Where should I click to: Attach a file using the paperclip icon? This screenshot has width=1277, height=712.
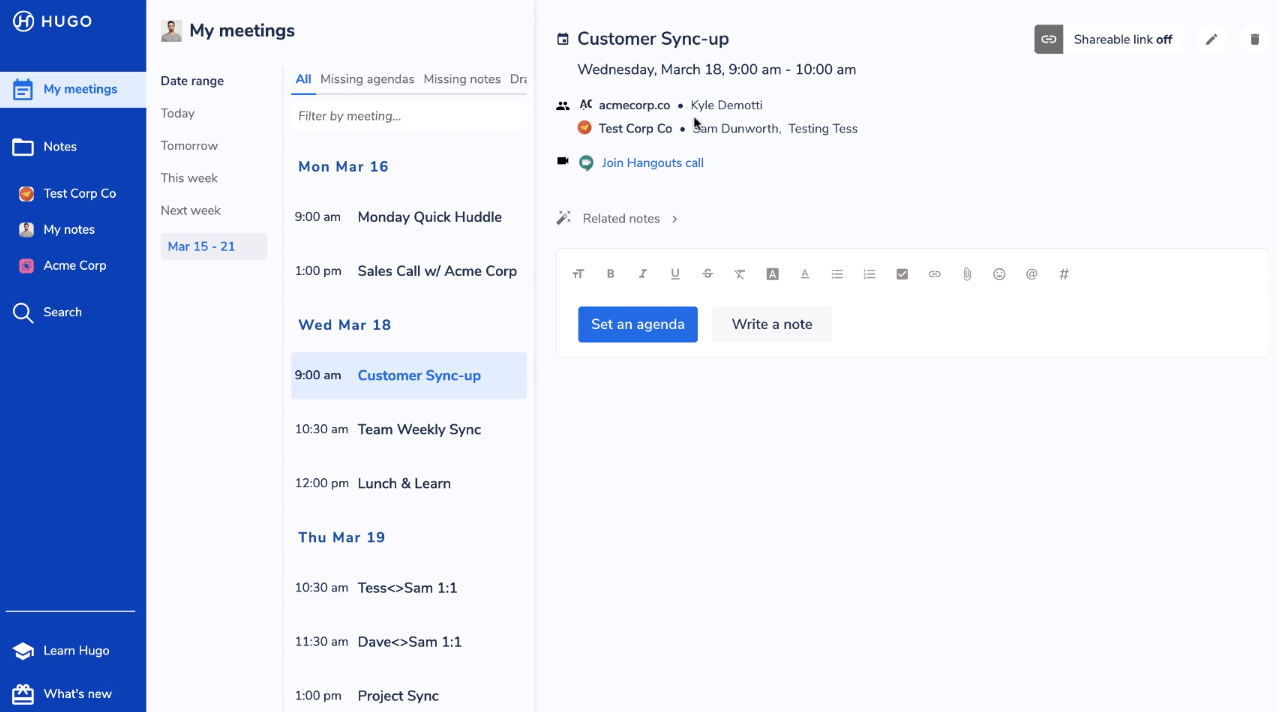(x=967, y=273)
